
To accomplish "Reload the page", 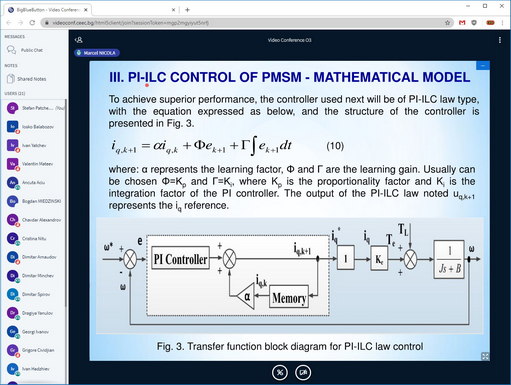I will coord(32,23).
